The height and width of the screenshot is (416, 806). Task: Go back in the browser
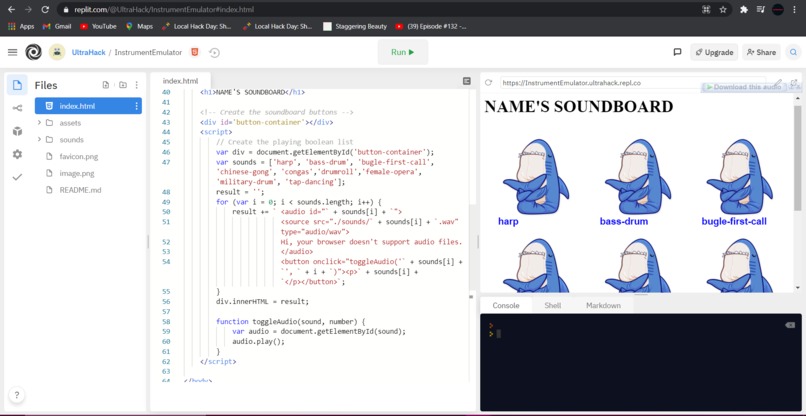[x=11, y=9]
